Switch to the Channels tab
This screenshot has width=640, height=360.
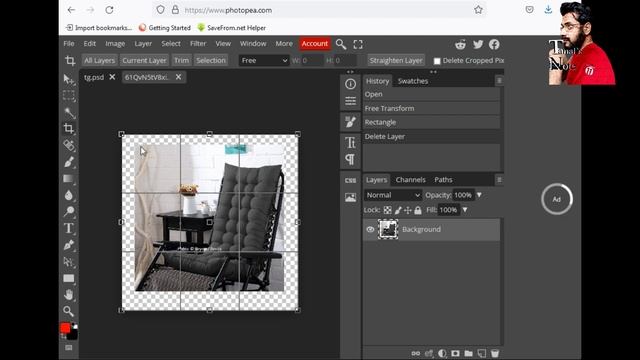click(411, 180)
